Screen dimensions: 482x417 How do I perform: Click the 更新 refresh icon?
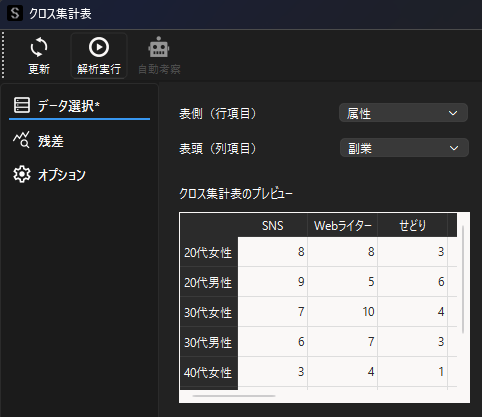pyautogui.click(x=39, y=47)
